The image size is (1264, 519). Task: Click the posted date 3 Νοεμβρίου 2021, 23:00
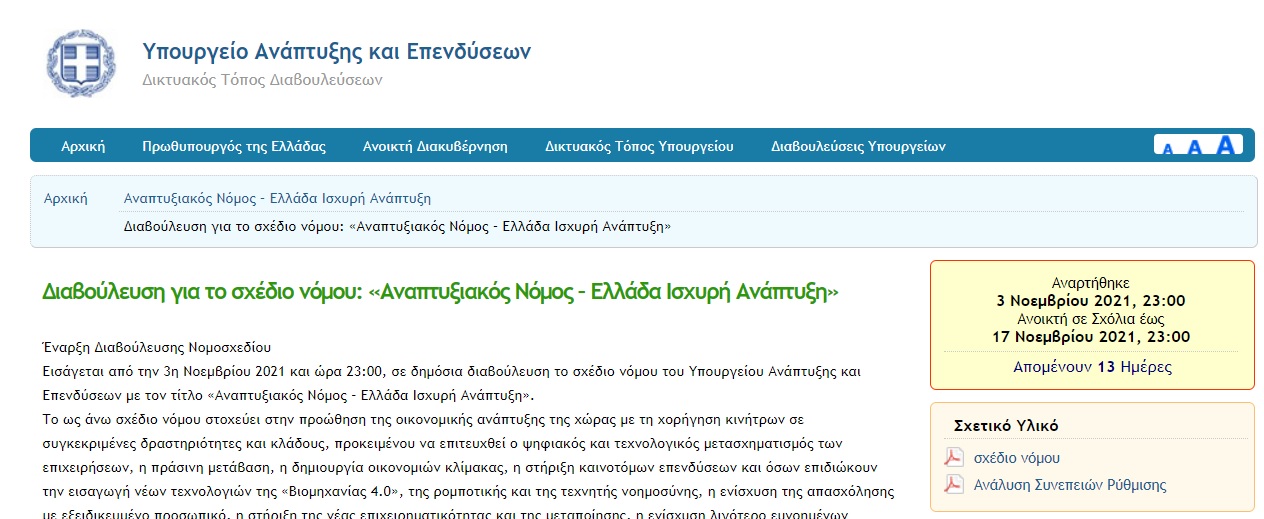[1091, 301]
